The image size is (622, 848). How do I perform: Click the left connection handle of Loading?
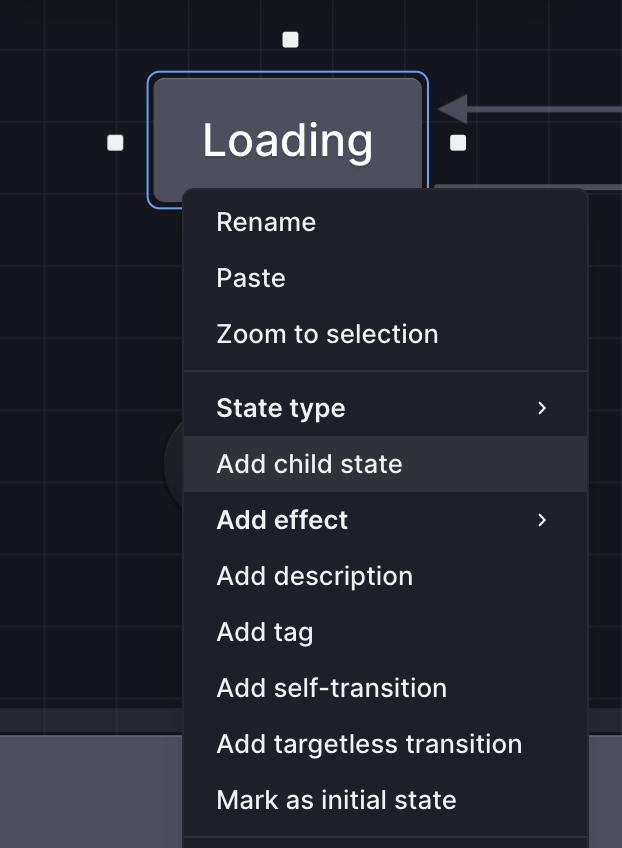(x=116, y=143)
